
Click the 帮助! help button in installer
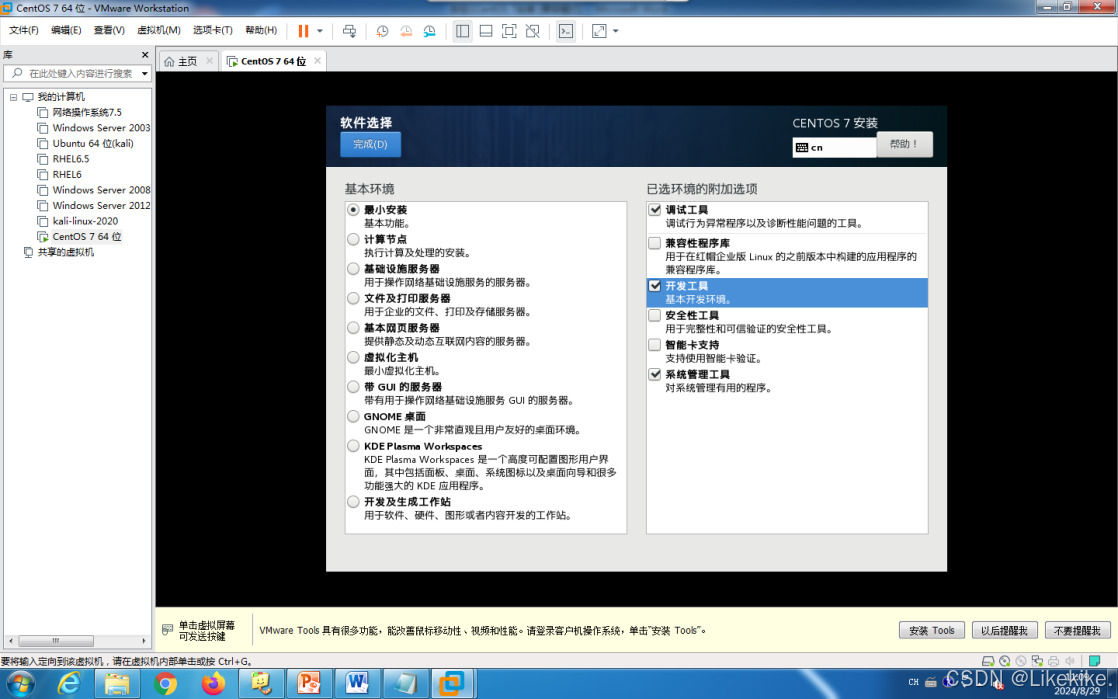coord(904,144)
